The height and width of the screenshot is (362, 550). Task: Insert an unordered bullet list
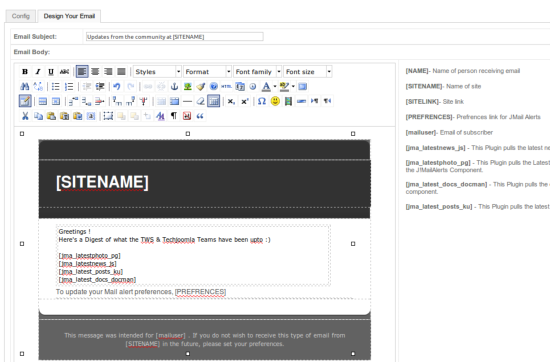[55, 86]
